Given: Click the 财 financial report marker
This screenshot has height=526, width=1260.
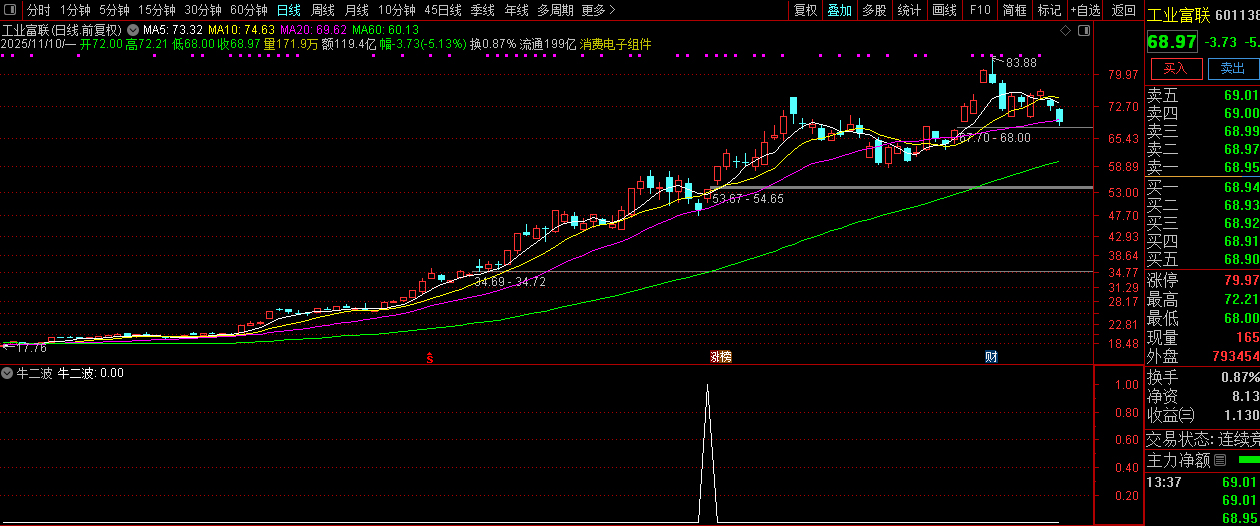Looking at the screenshot, I should pos(991,357).
